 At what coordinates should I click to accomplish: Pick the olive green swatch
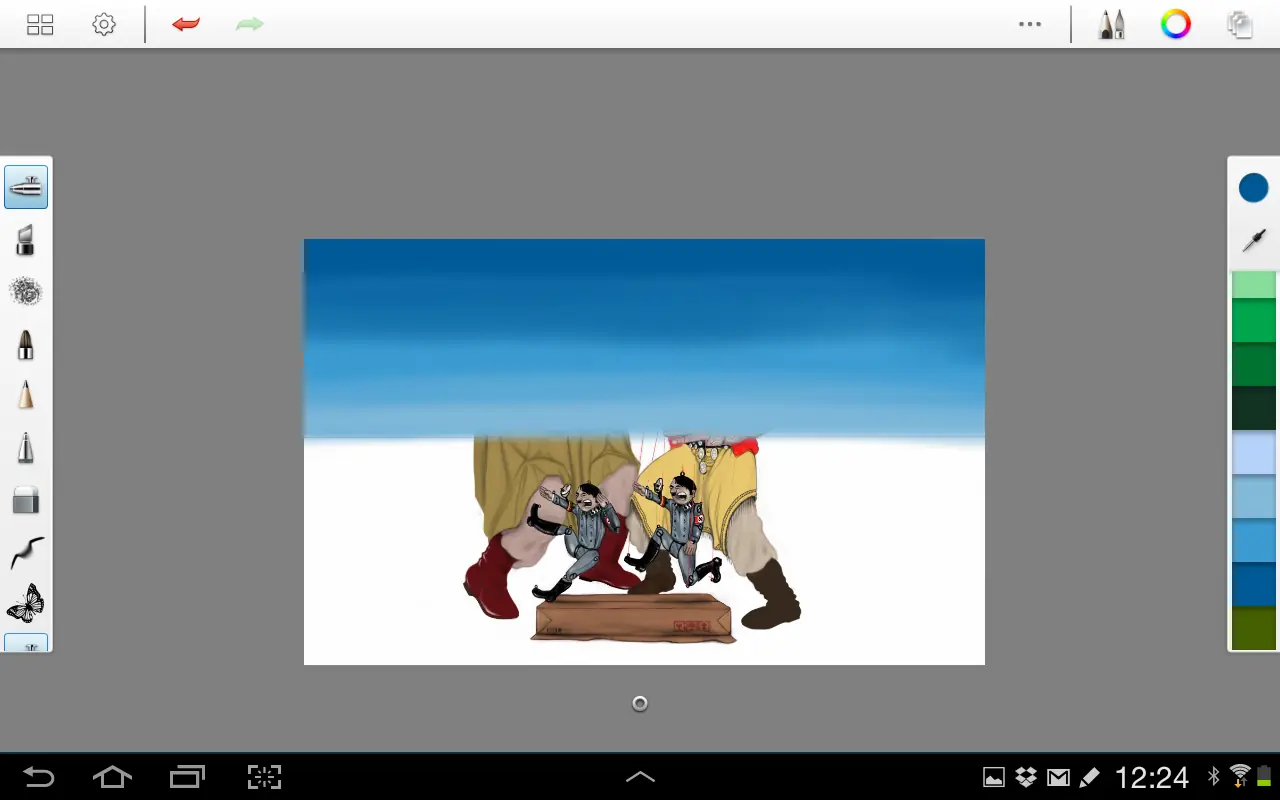pos(1254,628)
